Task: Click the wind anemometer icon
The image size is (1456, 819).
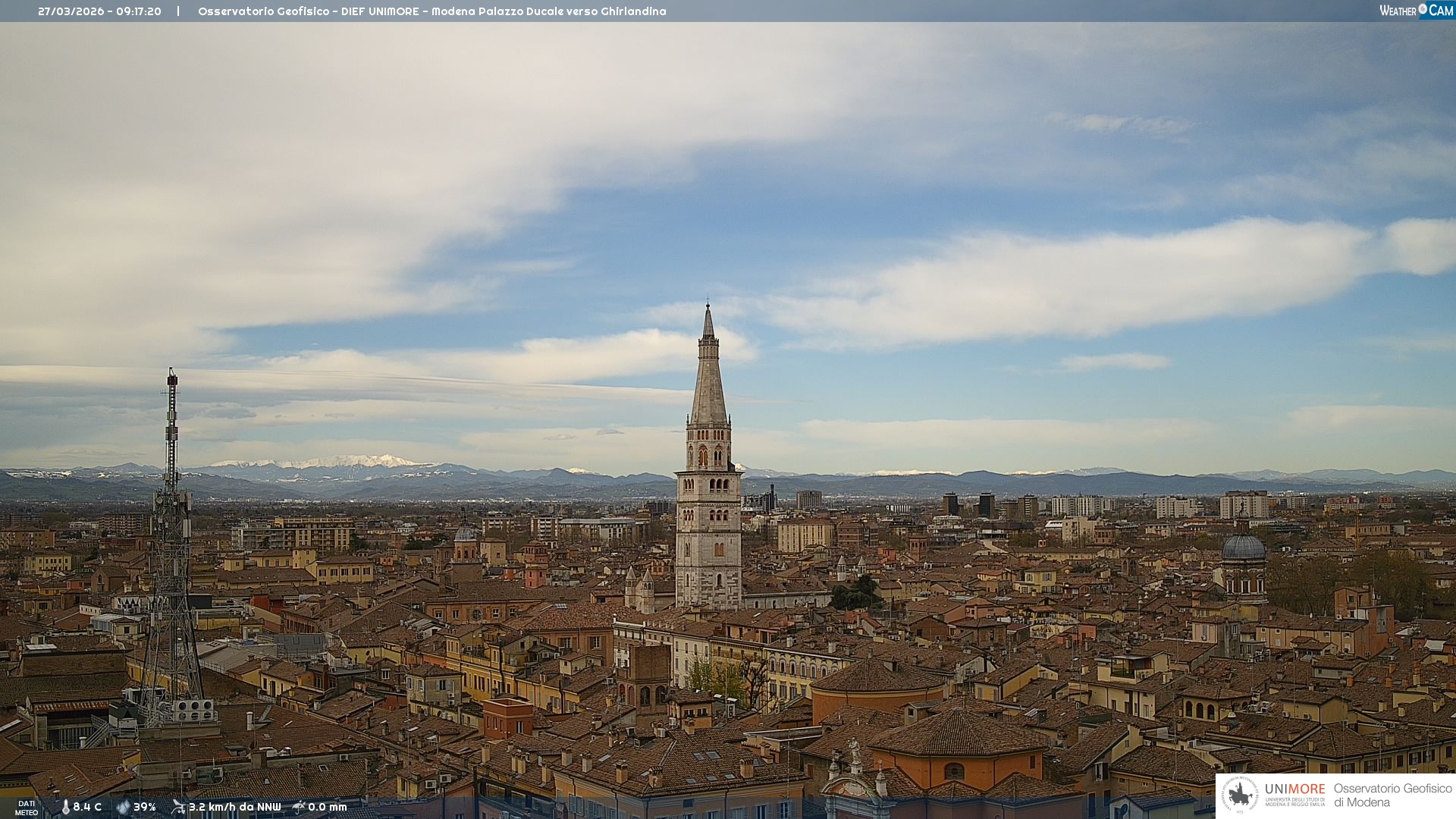Action: click(178, 807)
